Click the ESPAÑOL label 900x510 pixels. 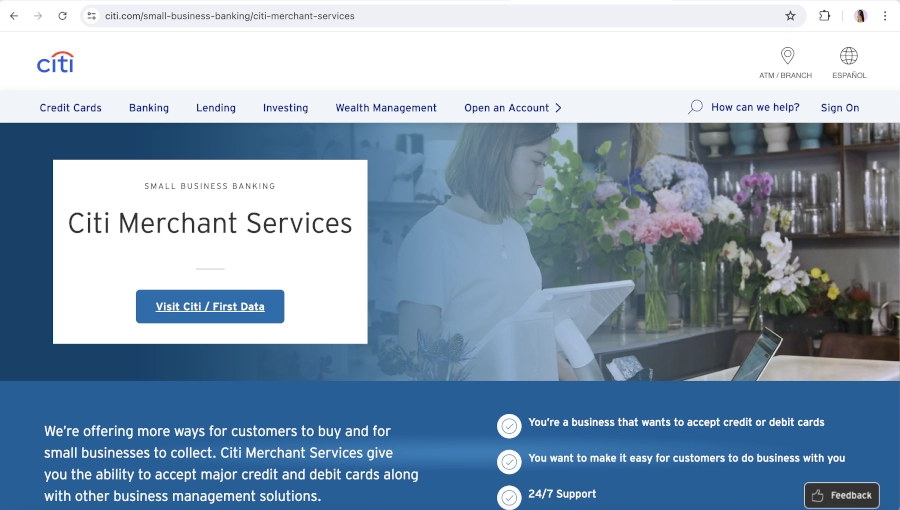849,75
